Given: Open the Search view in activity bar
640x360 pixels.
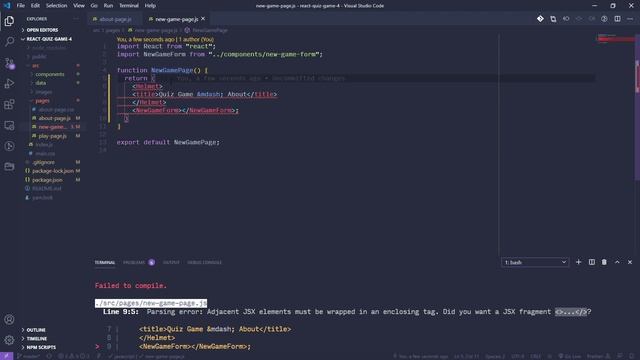Looking at the screenshot, I should 9,42.
